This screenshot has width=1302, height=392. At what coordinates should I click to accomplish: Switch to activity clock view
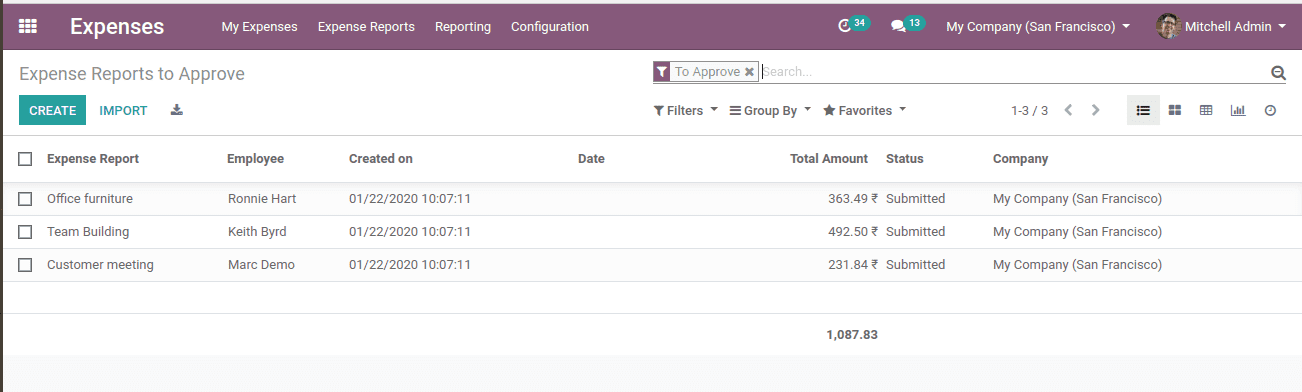tap(1270, 110)
